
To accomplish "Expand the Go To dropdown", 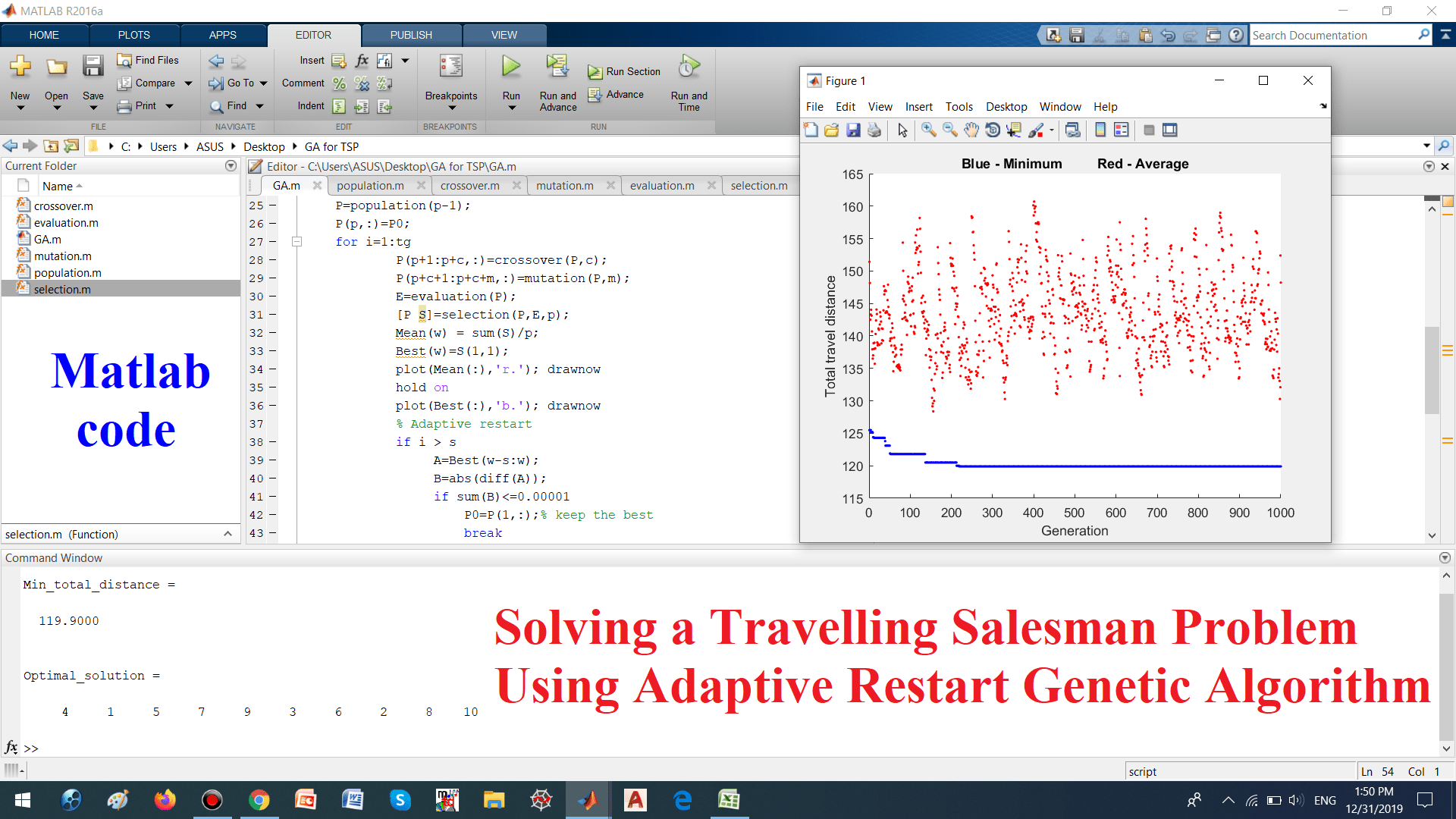I will (x=264, y=83).
